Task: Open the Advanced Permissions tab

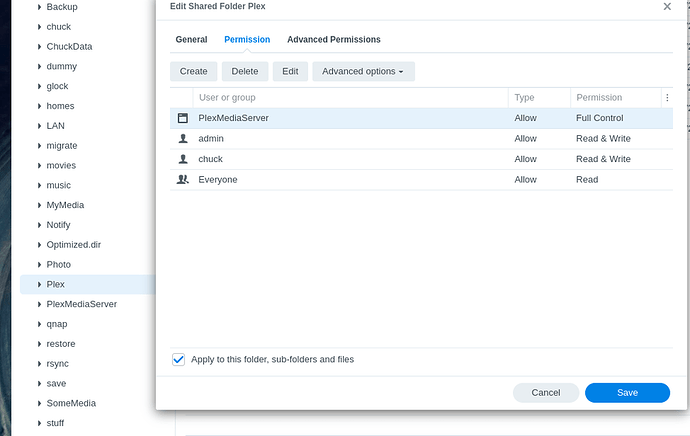Action: tap(333, 40)
